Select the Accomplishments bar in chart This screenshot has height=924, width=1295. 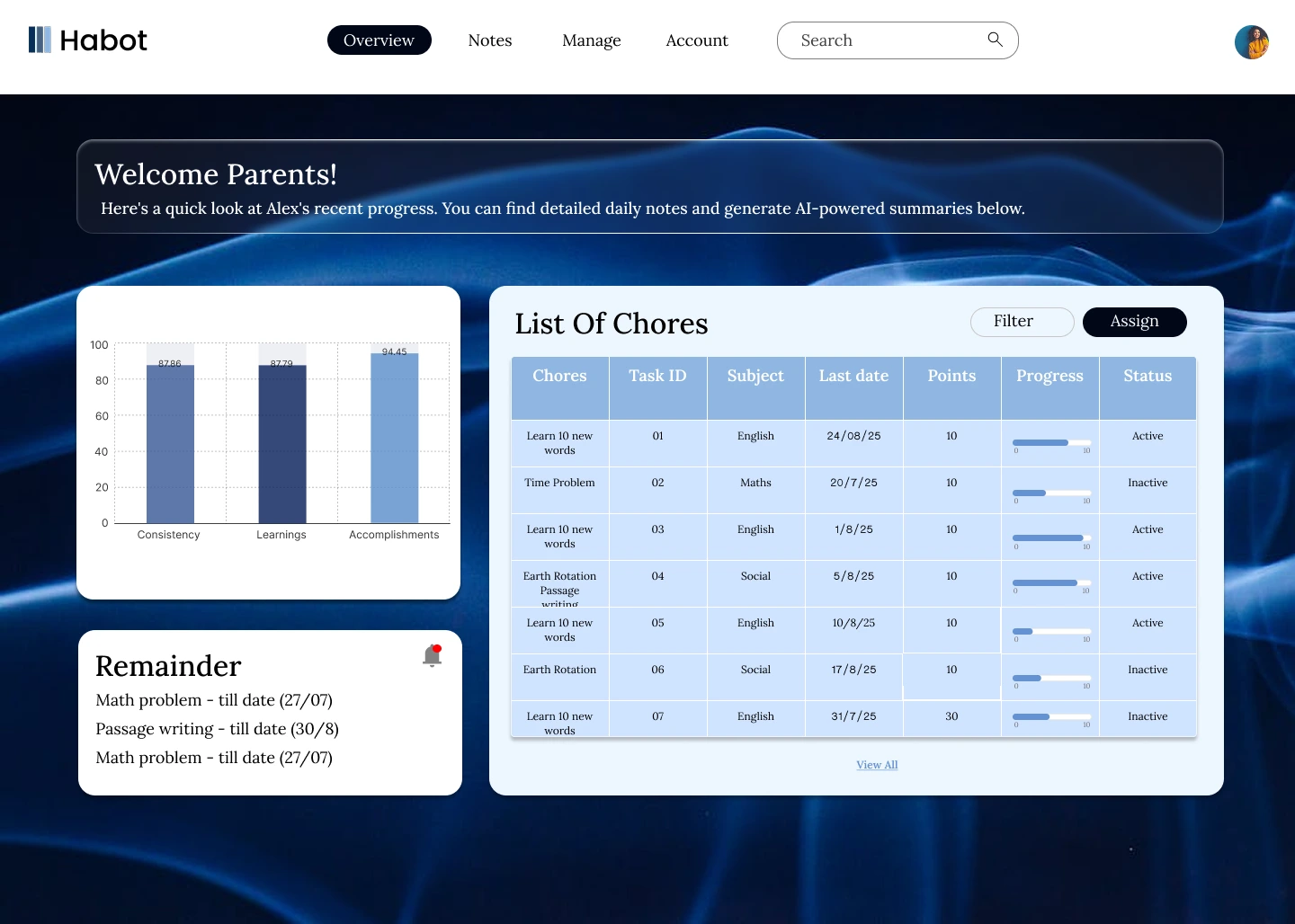click(x=395, y=438)
